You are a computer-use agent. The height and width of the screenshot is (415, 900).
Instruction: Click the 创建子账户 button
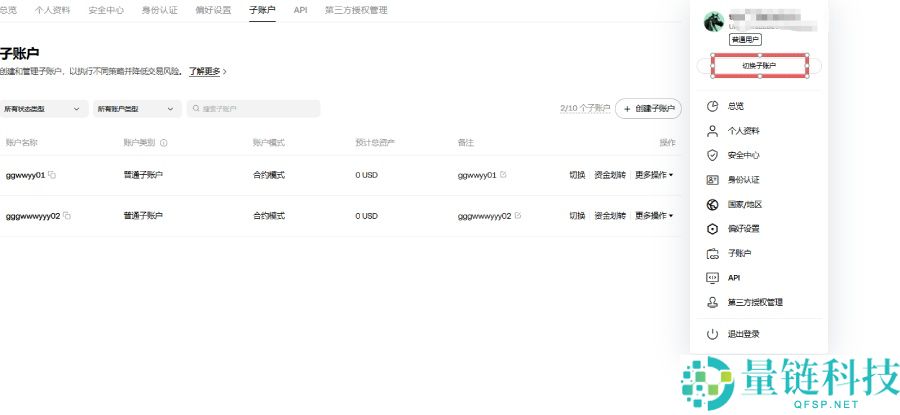pyautogui.click(x=648, y=108)
